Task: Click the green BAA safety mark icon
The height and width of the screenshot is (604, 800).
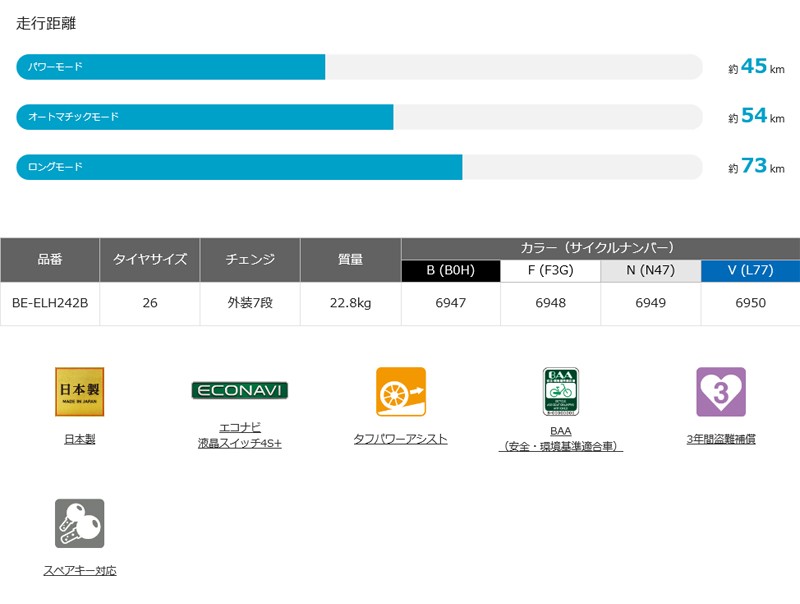Action: [560, 391]
